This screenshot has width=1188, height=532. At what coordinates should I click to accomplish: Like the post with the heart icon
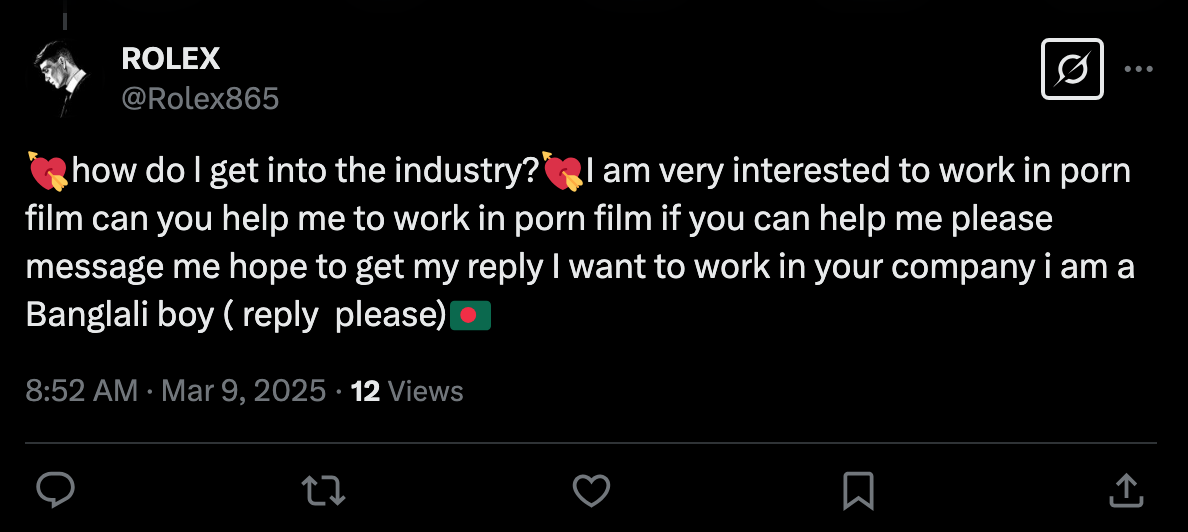click(x=591, y=489)
